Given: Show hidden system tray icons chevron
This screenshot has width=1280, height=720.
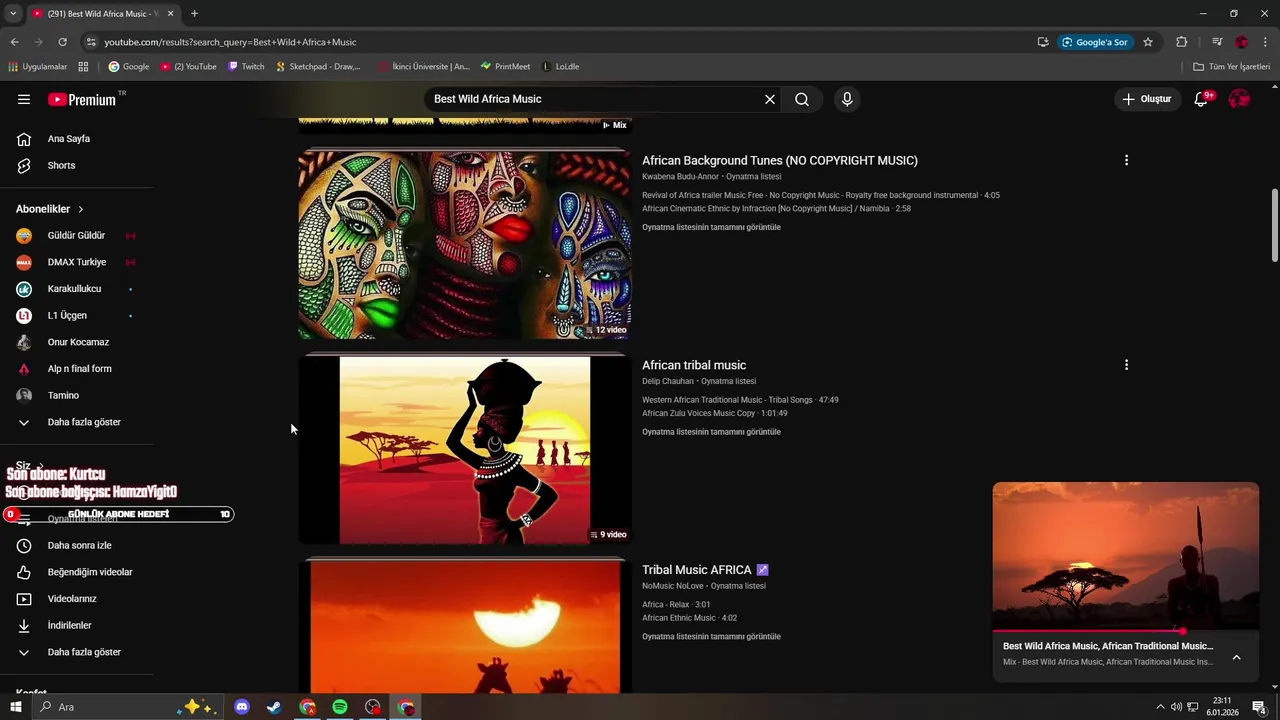Looking at the screenshot, I should [1160, 707].
